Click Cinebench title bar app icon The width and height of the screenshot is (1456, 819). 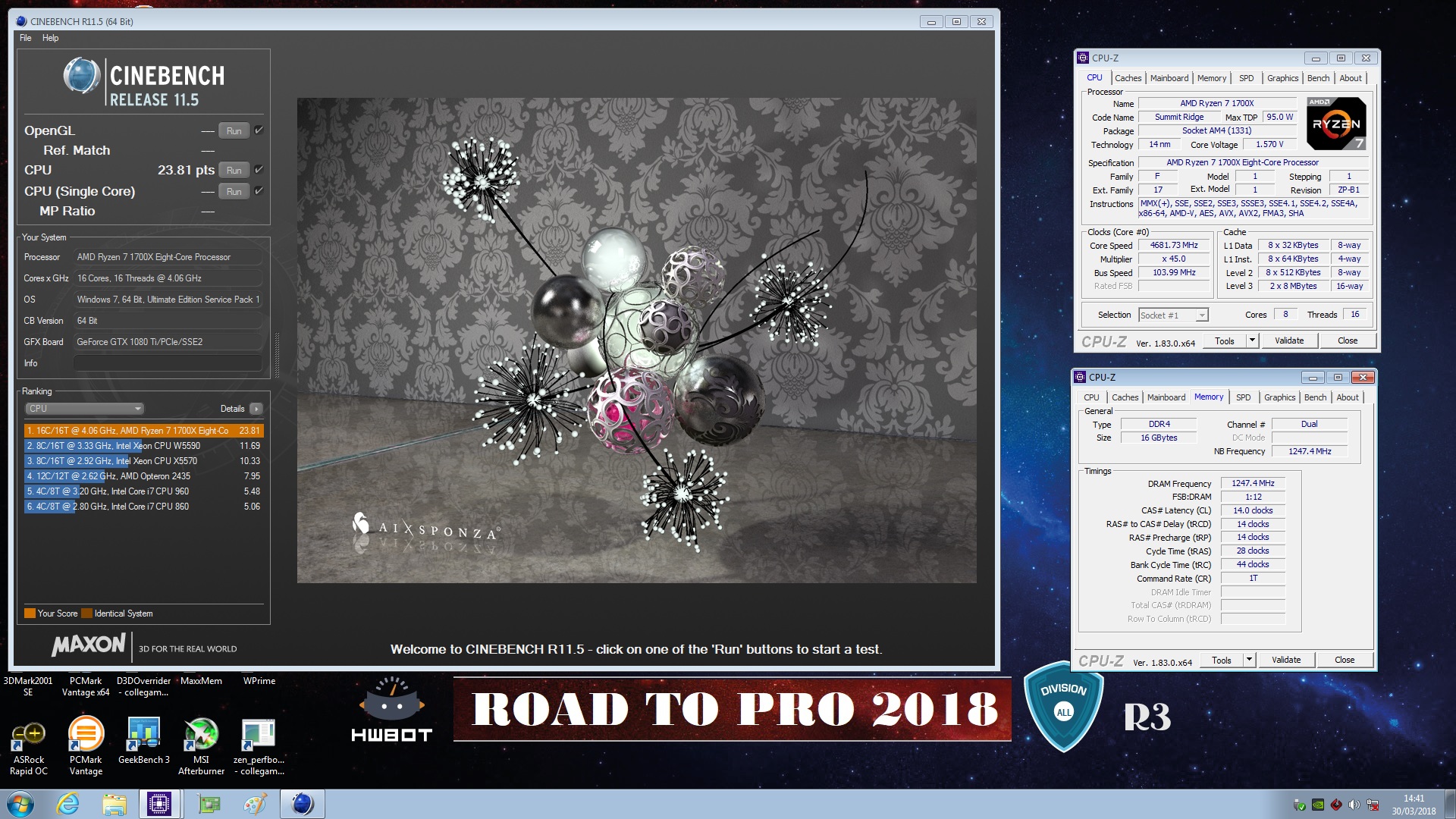[20, 21]
